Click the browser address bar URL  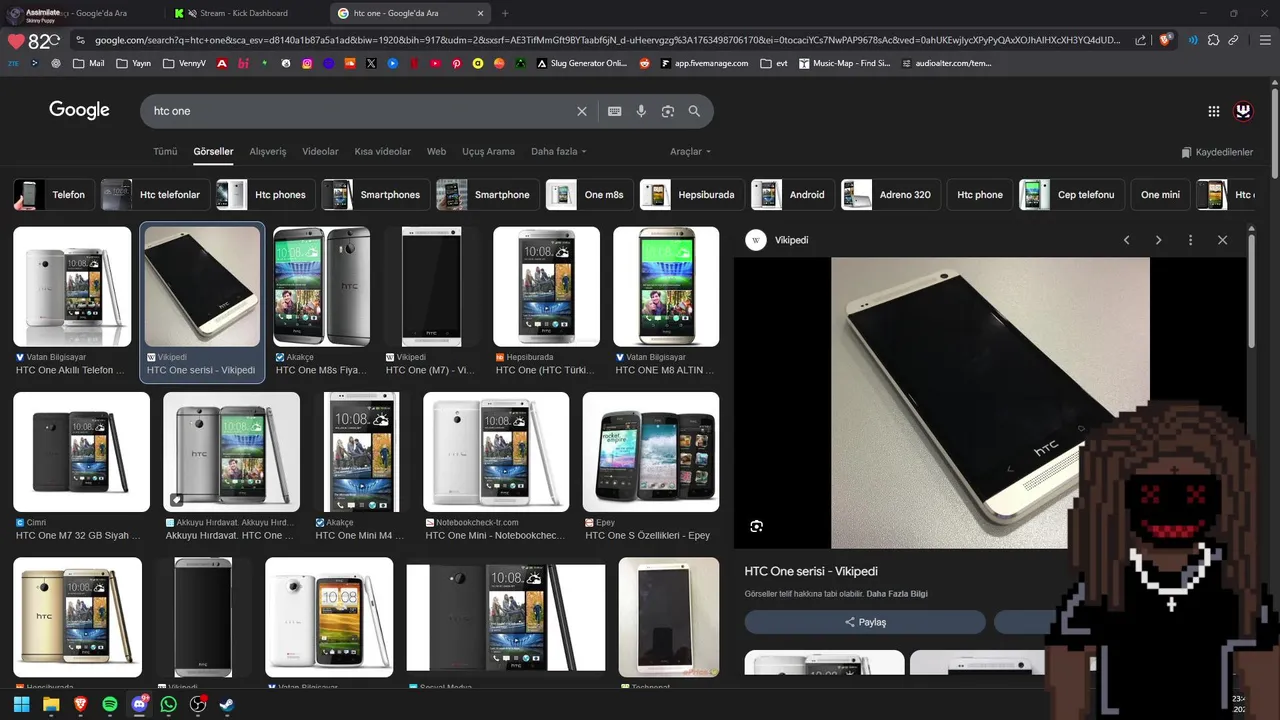(608, 40)
